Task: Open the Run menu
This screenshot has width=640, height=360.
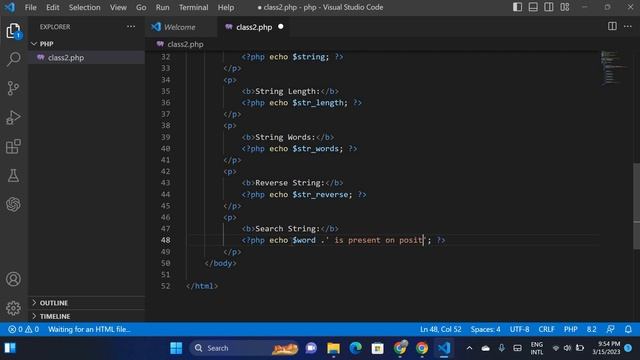Action: [x=162, y=7]
